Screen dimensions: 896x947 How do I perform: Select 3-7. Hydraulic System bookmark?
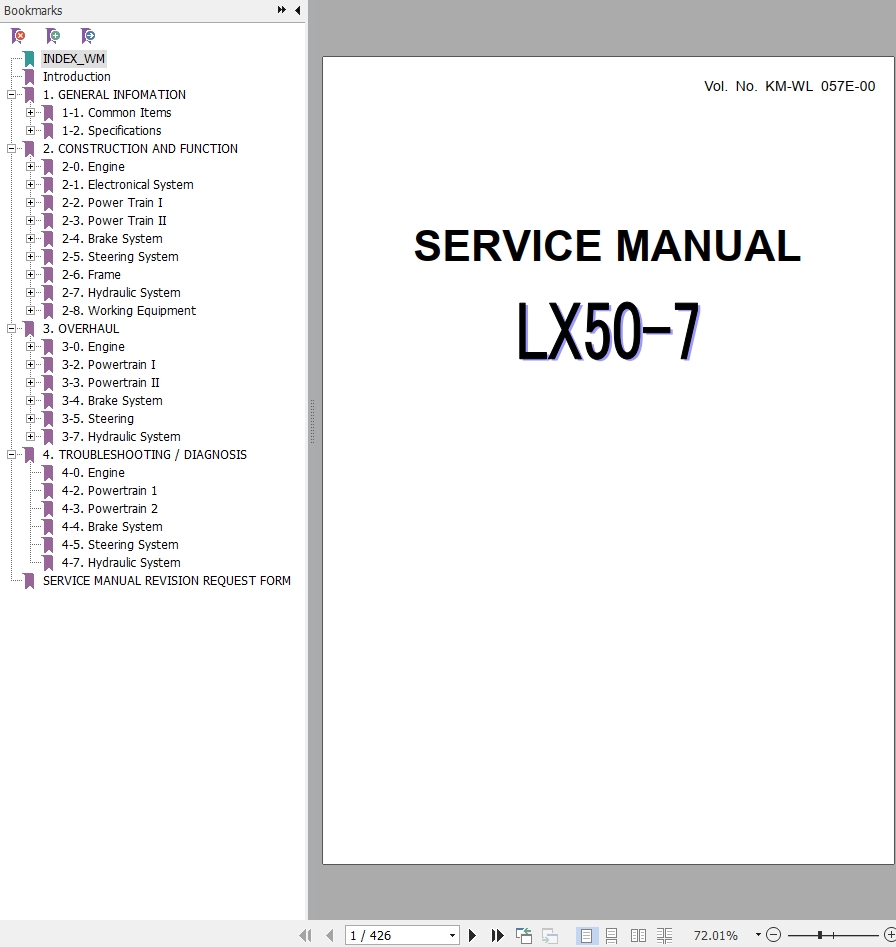[121, 437]
